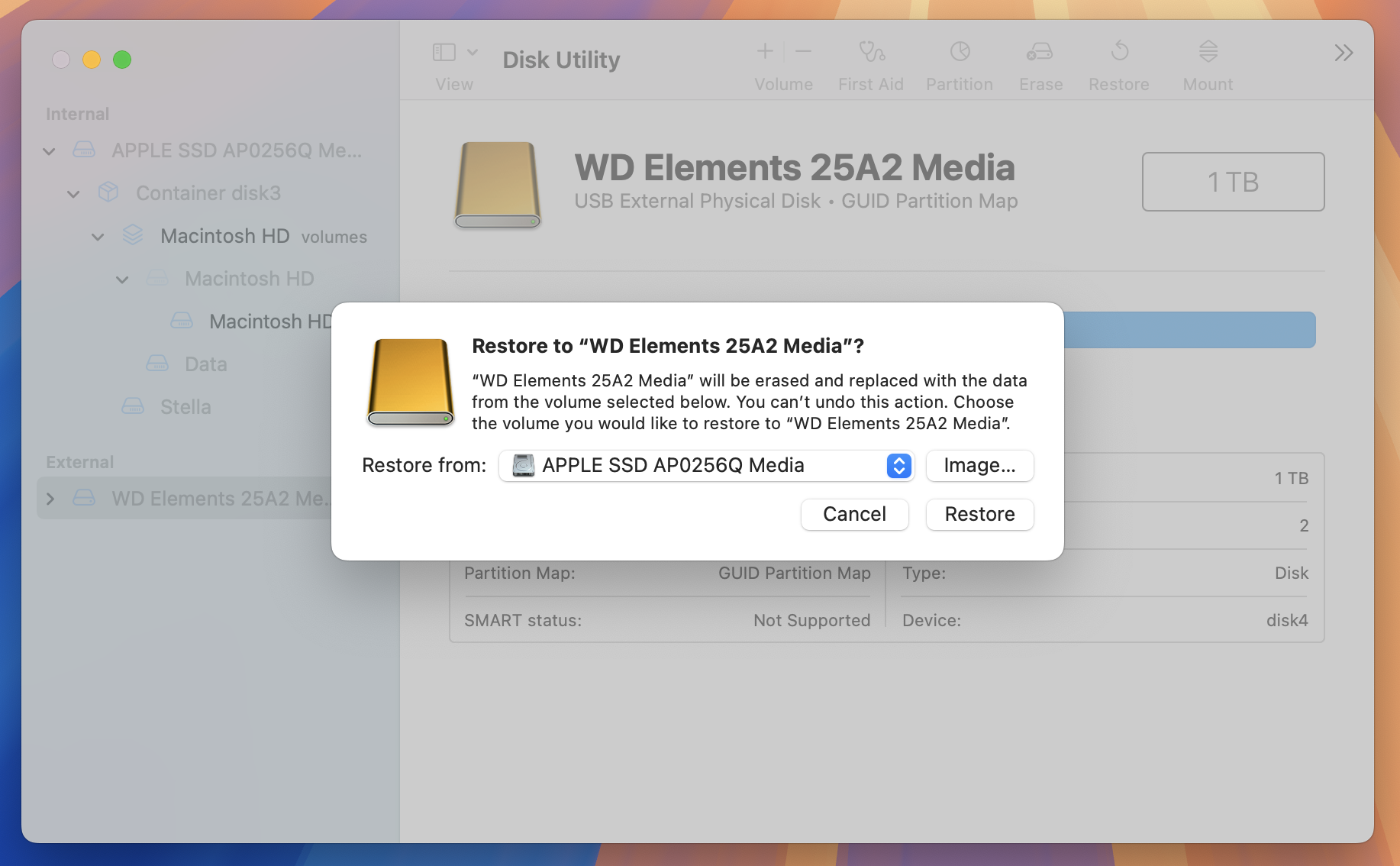Collapse the APPLE SSD AP0256Q disk
This screenshot has width=1400, height=866.
click(x=49, y=151)
